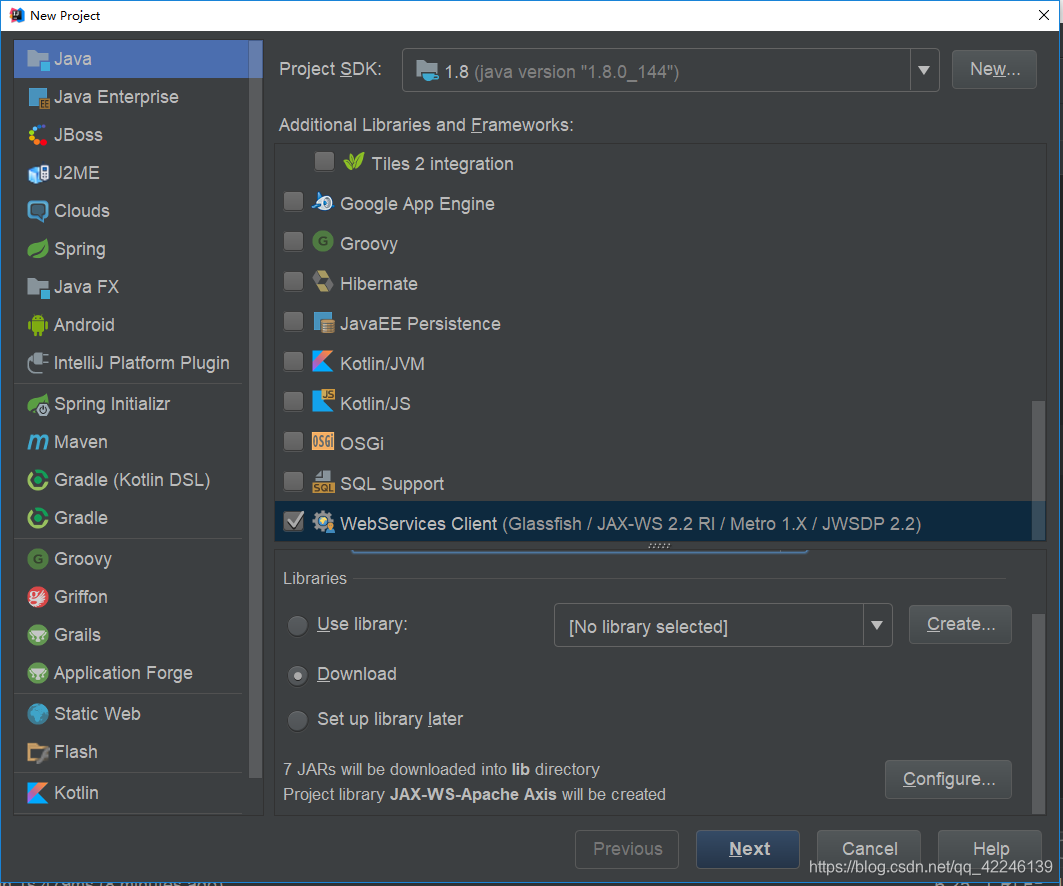The height and width of the screenshot is (886, 1063).
Task: Uncheck the WebServices Client checkbox
Action: (294, 521)
